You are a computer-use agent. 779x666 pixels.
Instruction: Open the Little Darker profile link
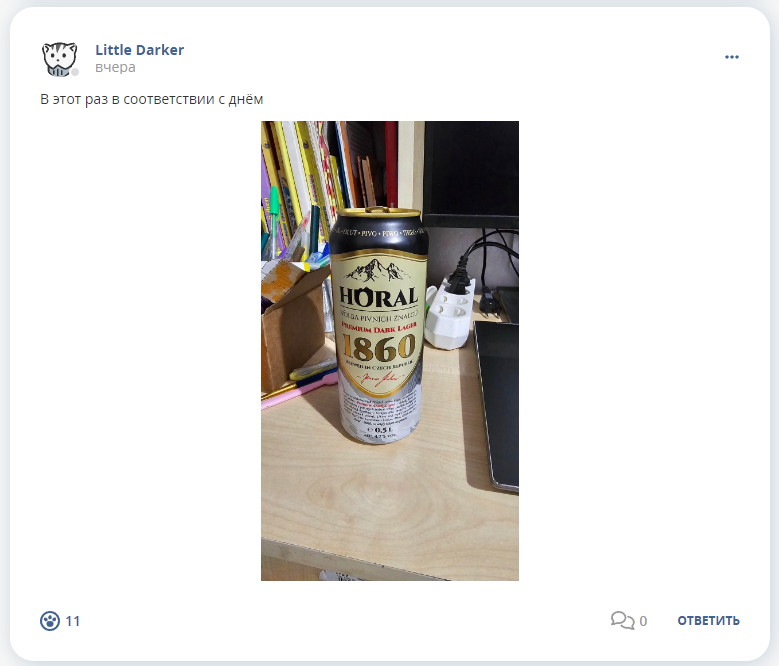pyautogui.click(x=140, y=50)
